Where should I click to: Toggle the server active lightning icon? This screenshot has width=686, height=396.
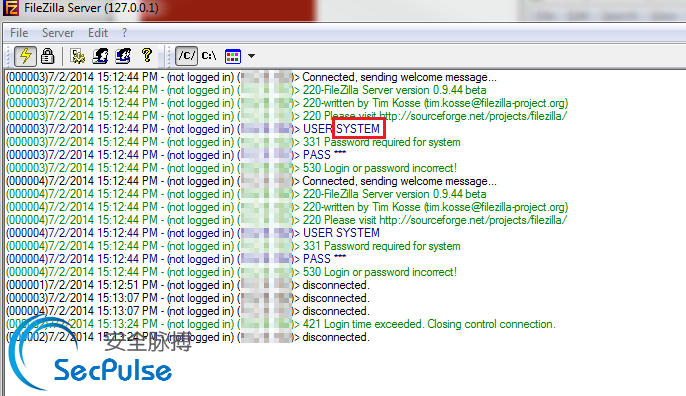[25, 56]
